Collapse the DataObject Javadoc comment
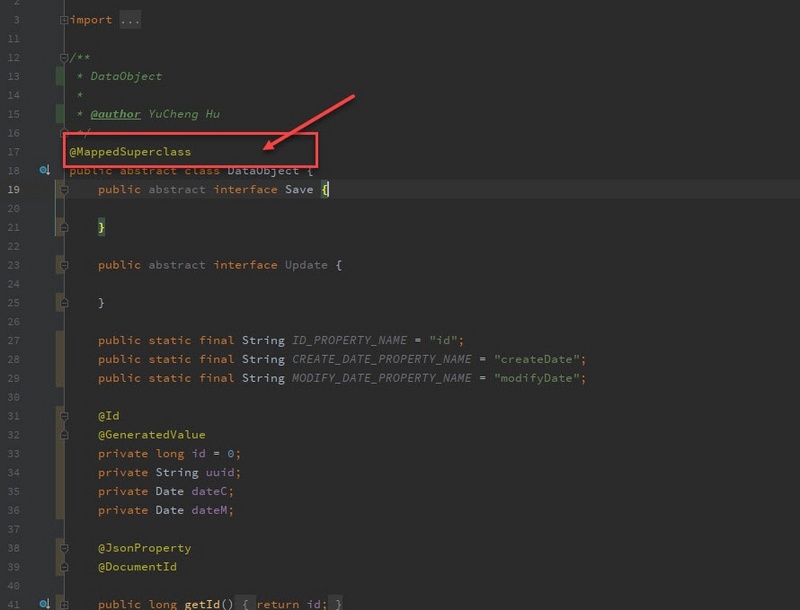Screen dimensions: 800x610 [64, 58]
